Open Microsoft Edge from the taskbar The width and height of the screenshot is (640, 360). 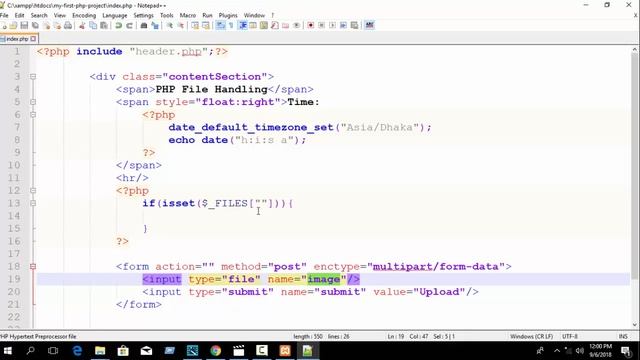point(77,351)
